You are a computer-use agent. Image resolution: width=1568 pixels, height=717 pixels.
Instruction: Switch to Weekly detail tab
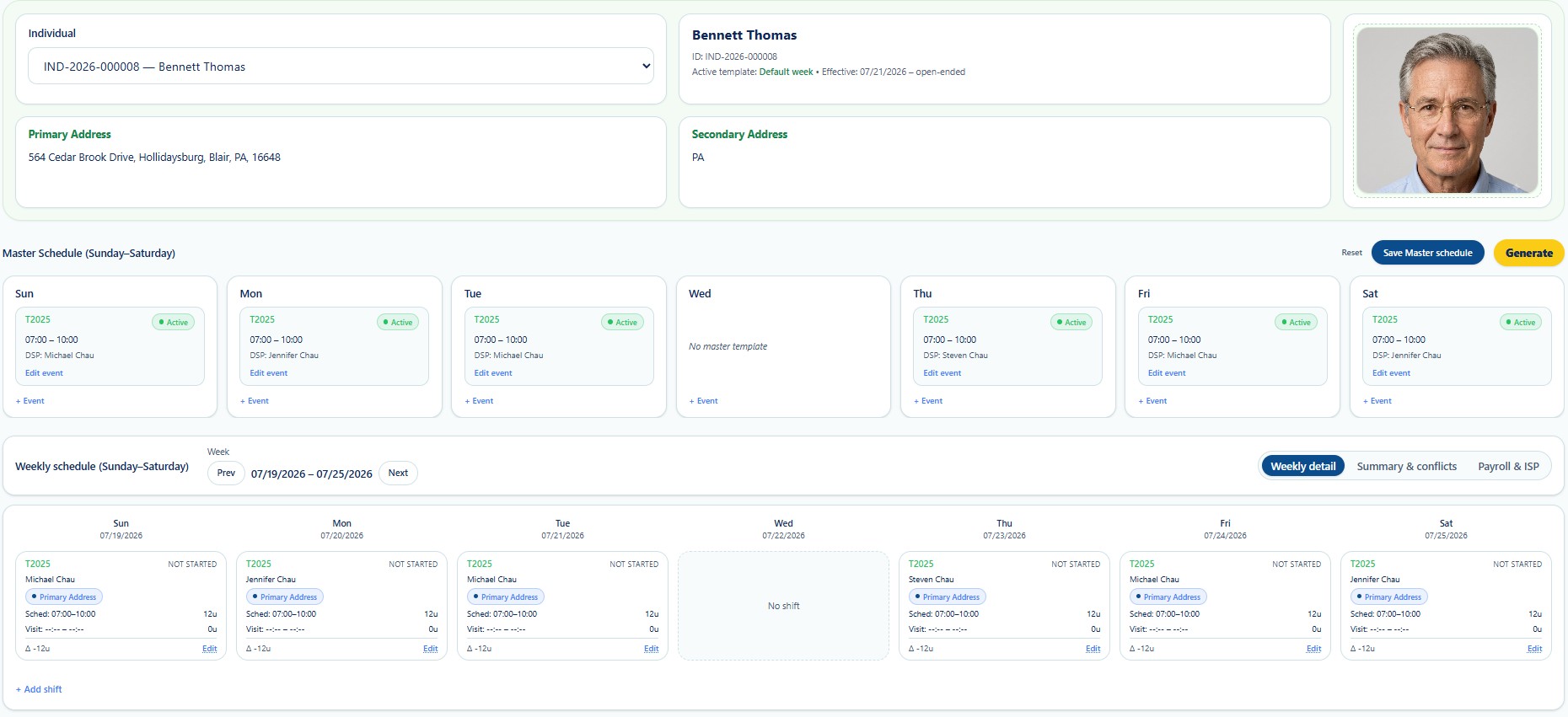tap(1302, 466)
